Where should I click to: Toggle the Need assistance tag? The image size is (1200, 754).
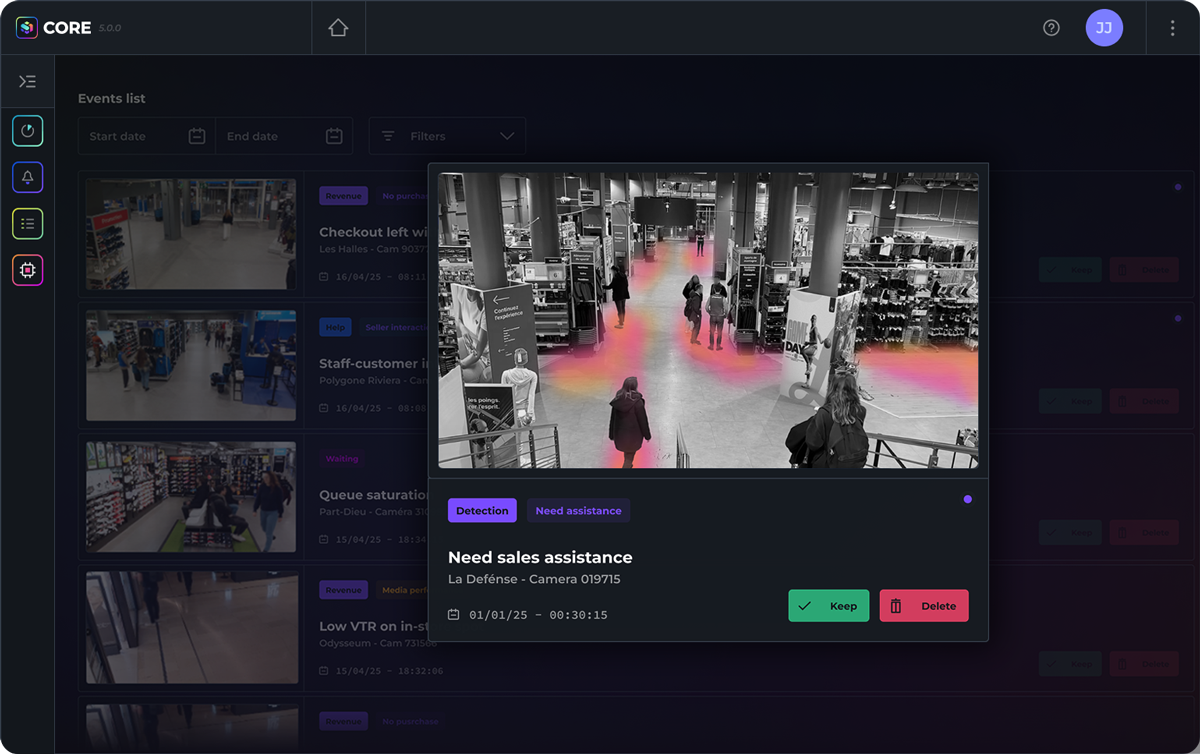[x=578, y=510]
